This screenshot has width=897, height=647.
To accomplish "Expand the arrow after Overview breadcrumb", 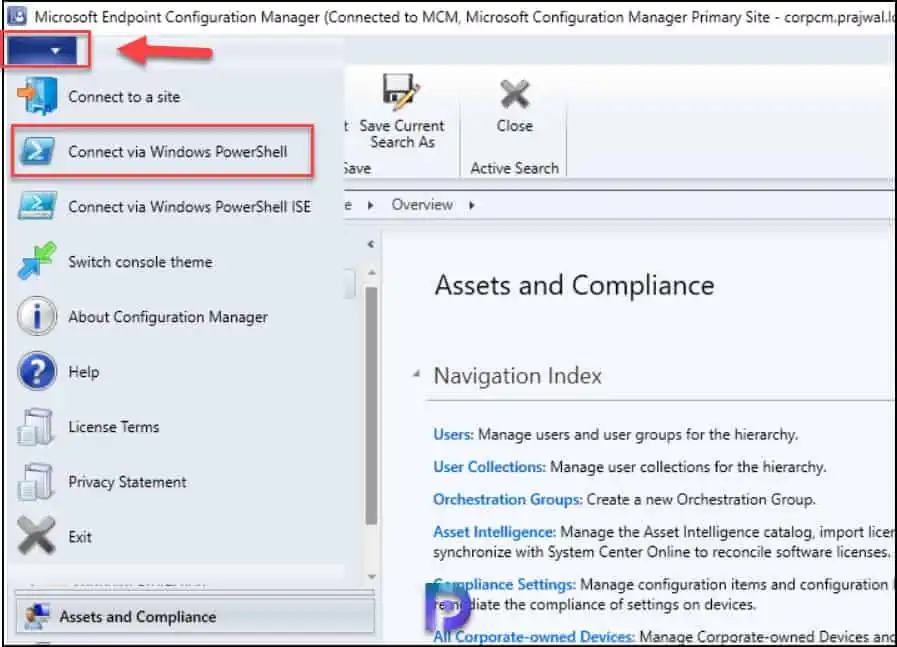I will [472, 205].
